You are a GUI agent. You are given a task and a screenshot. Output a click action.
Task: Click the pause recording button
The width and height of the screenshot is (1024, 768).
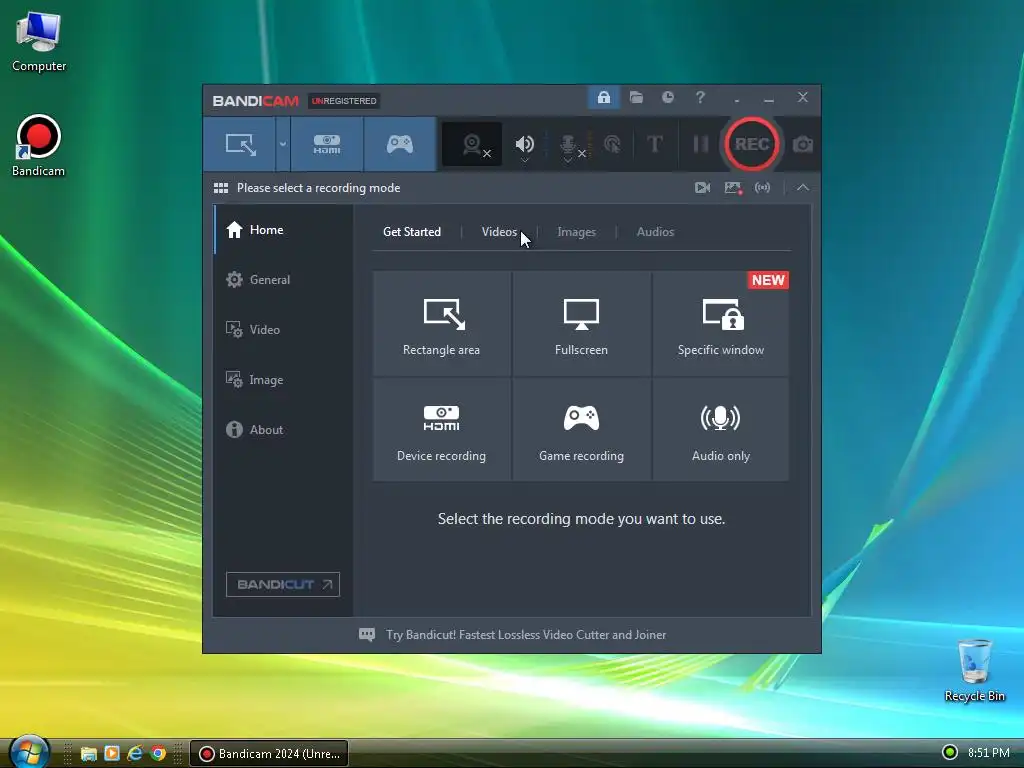[701, 144]
